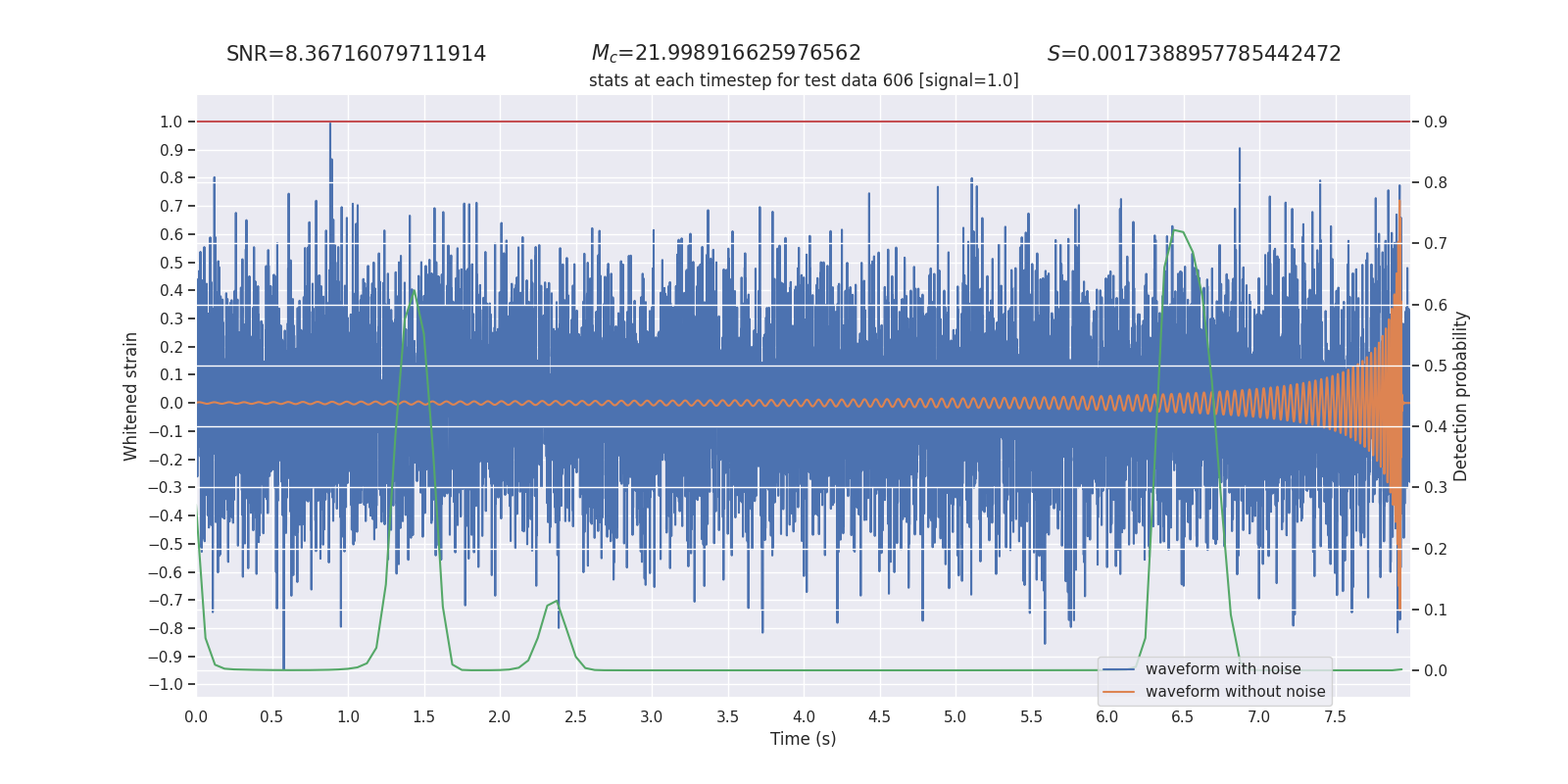Click Whitened strain tick label −1.0
Screen dimensions: 1568x784
[x=166, y=684]
